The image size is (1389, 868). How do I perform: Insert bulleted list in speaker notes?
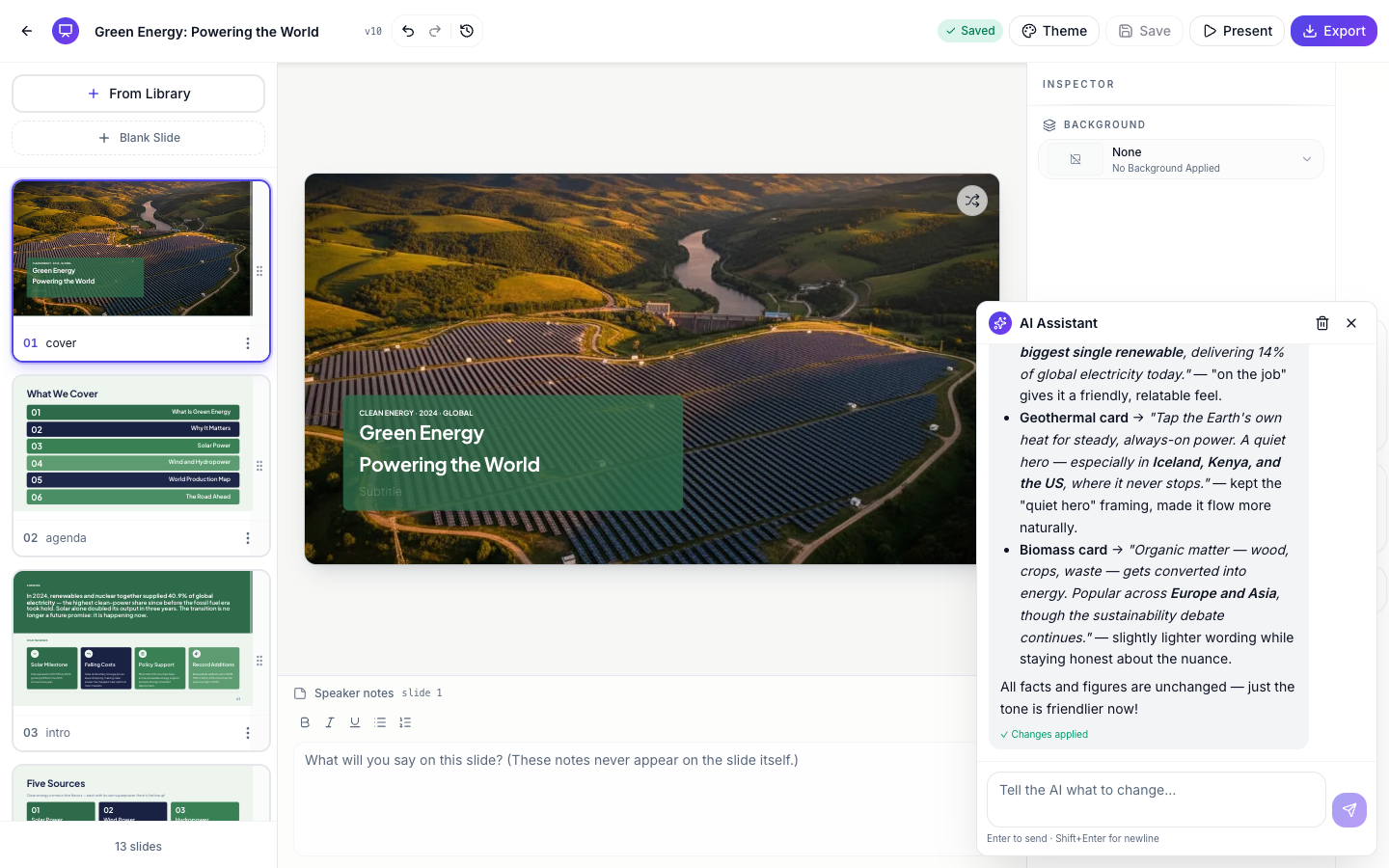point(380,722)
